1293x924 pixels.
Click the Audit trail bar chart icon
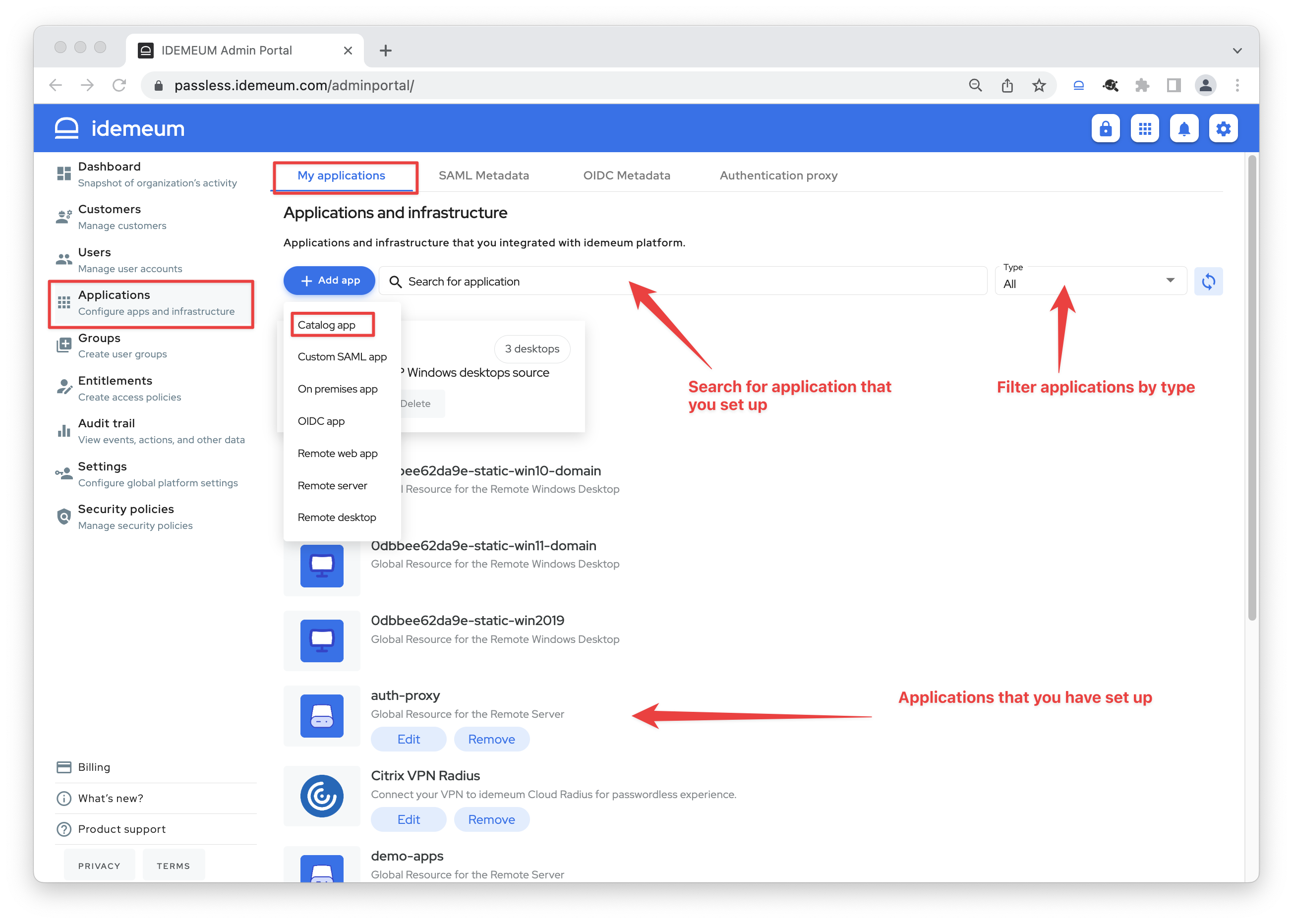click(64, 431)
